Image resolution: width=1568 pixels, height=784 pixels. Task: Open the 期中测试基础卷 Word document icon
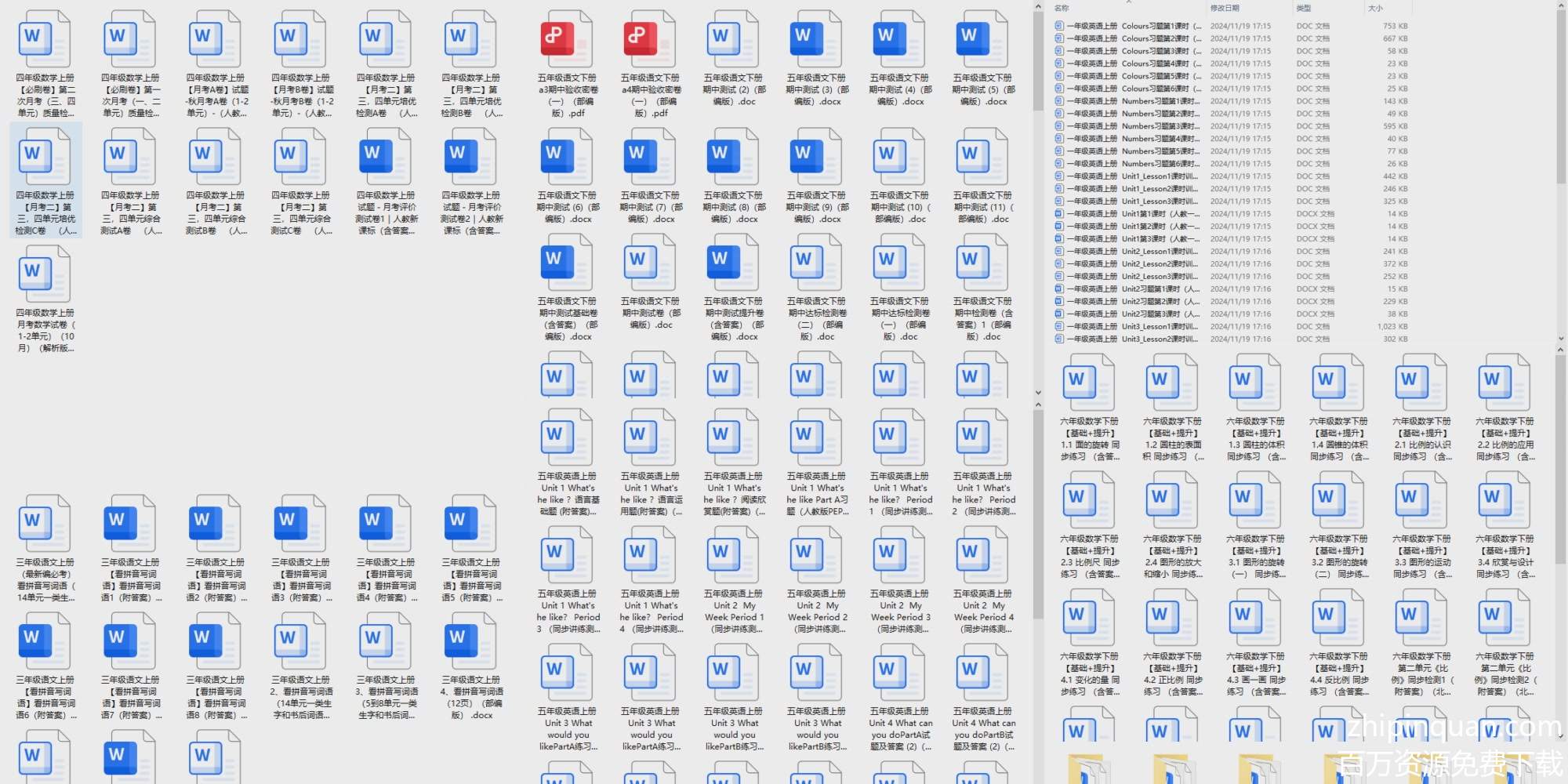(567, 262)
